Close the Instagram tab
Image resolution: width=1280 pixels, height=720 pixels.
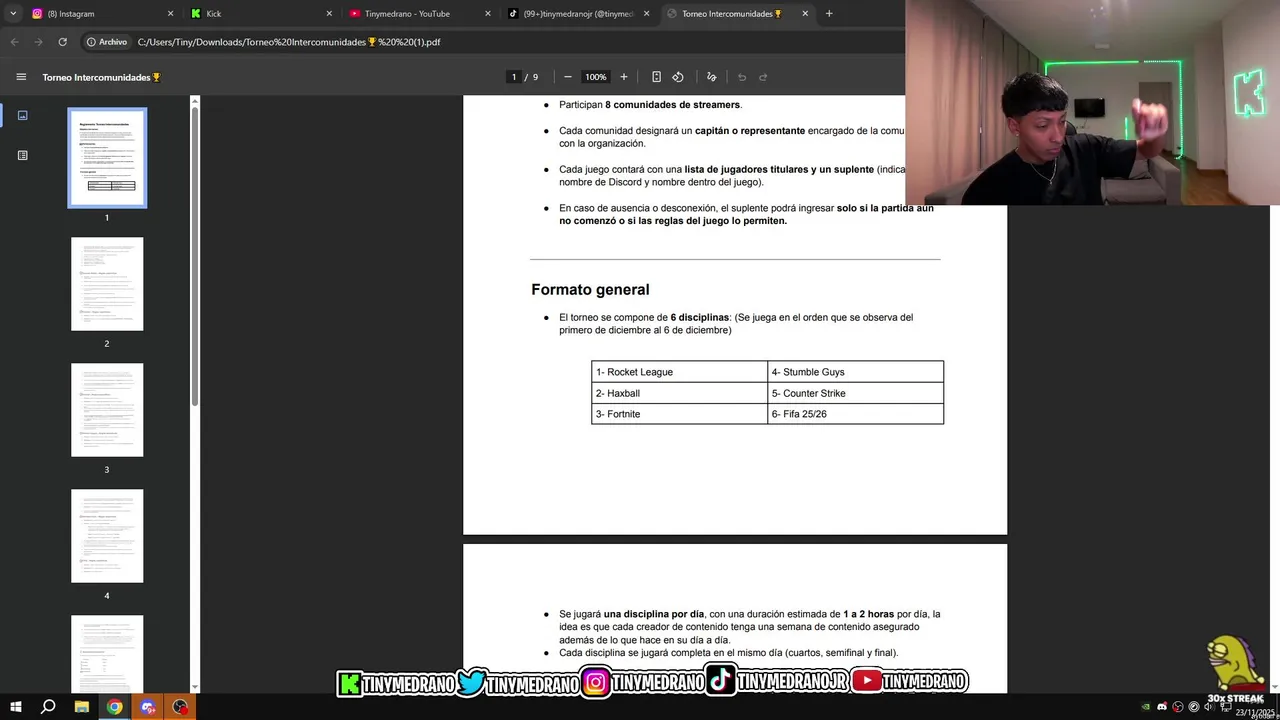[170, 14]
